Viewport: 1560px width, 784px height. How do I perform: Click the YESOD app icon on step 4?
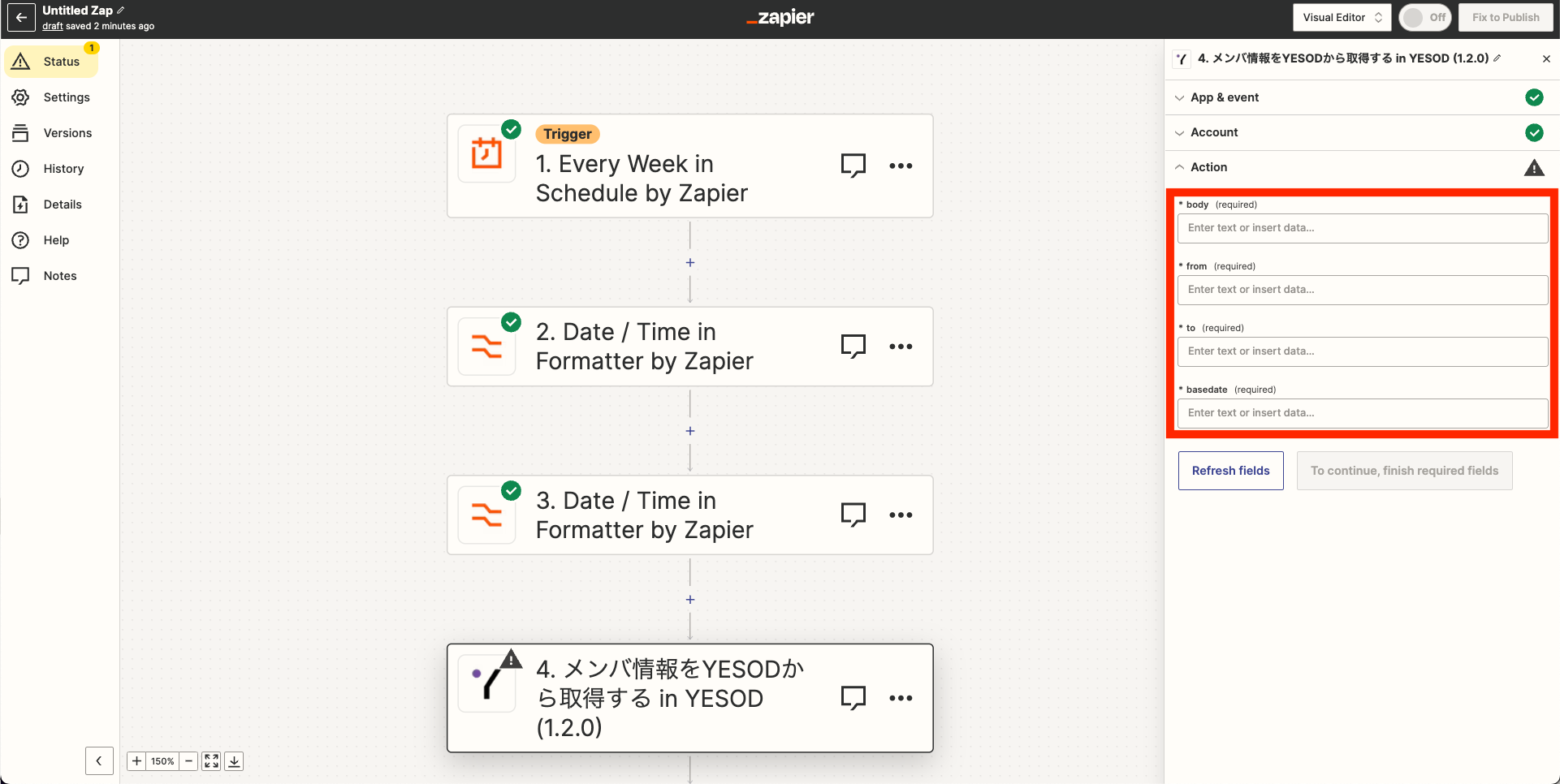click(486, 684)
